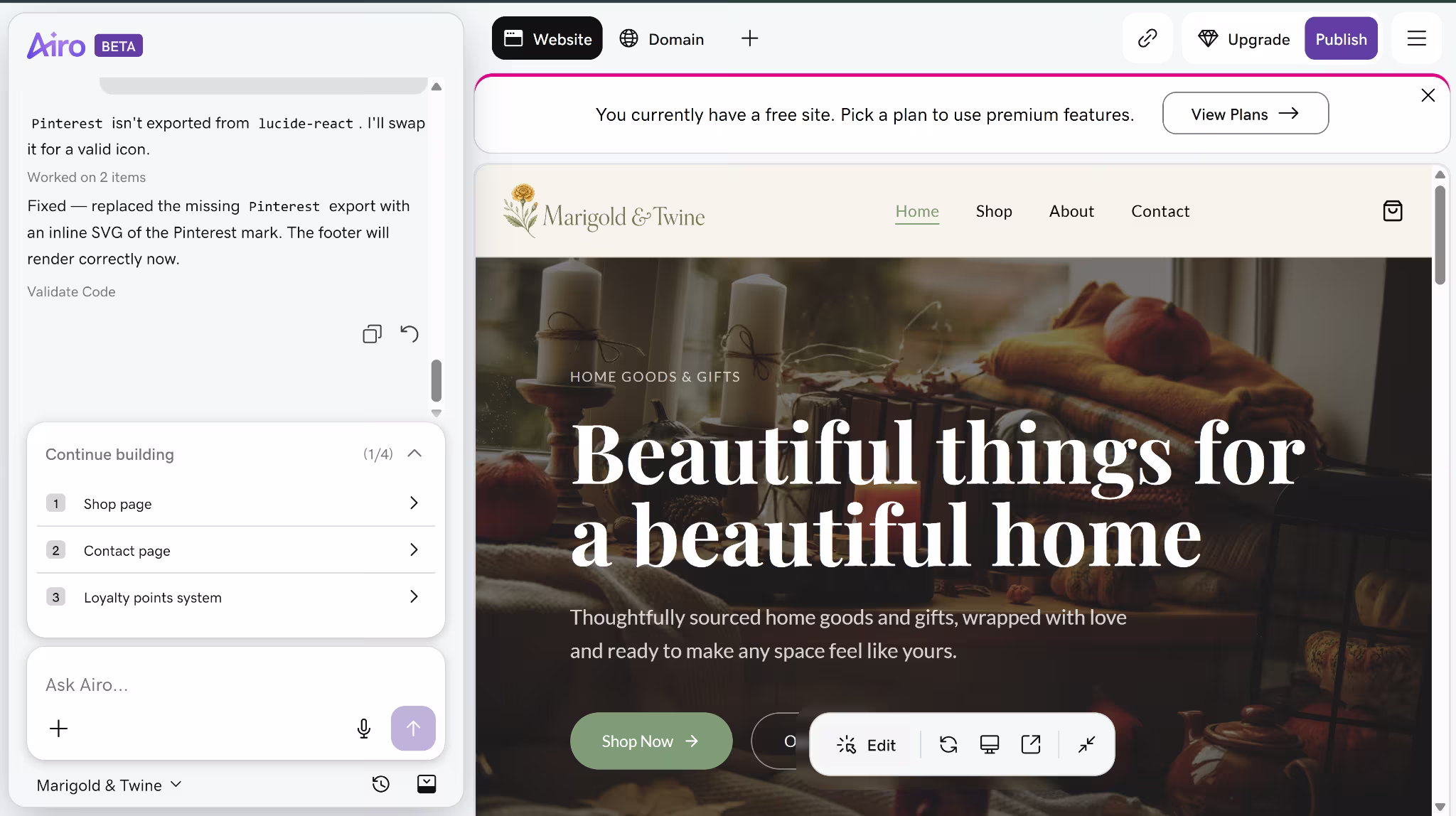This screenshot has height=816, width=1456.
Task: Click the Shop Now button
Action: coord(651,741)
